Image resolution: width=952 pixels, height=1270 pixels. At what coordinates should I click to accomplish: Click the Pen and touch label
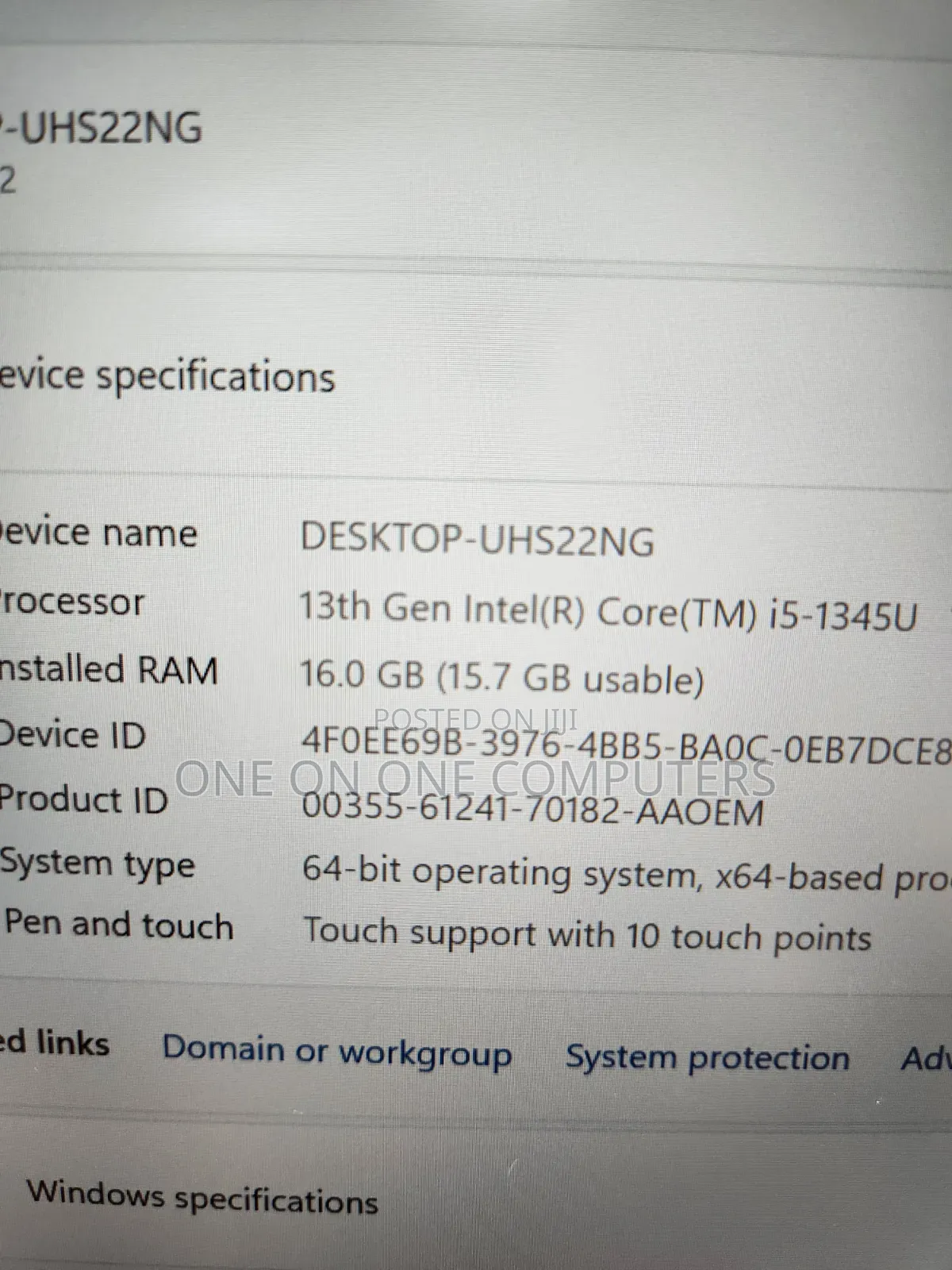click(x=119, y=926)
